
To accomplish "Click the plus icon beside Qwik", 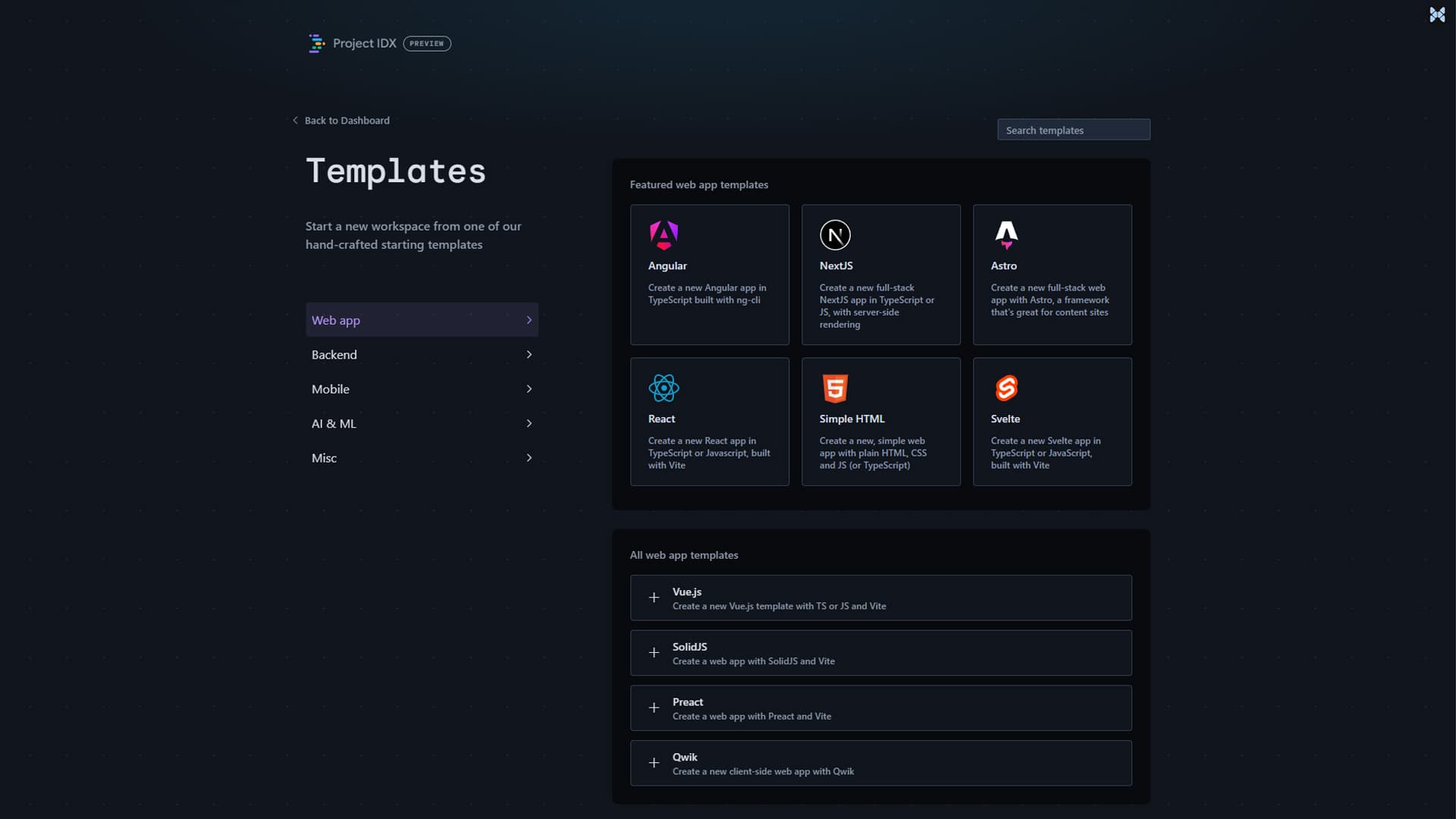I will point(654,763).
